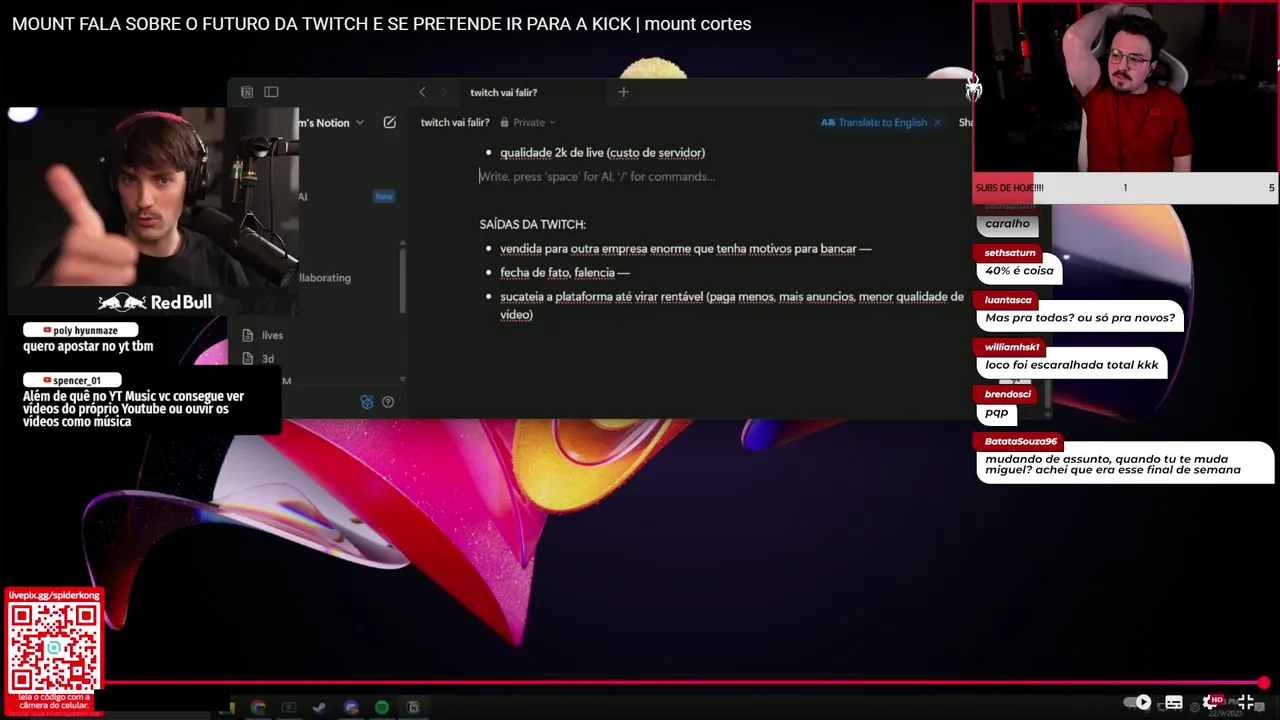Open the '3d' page in sidebar
This screenshot has width=1280, height=720.
[268, 359]
